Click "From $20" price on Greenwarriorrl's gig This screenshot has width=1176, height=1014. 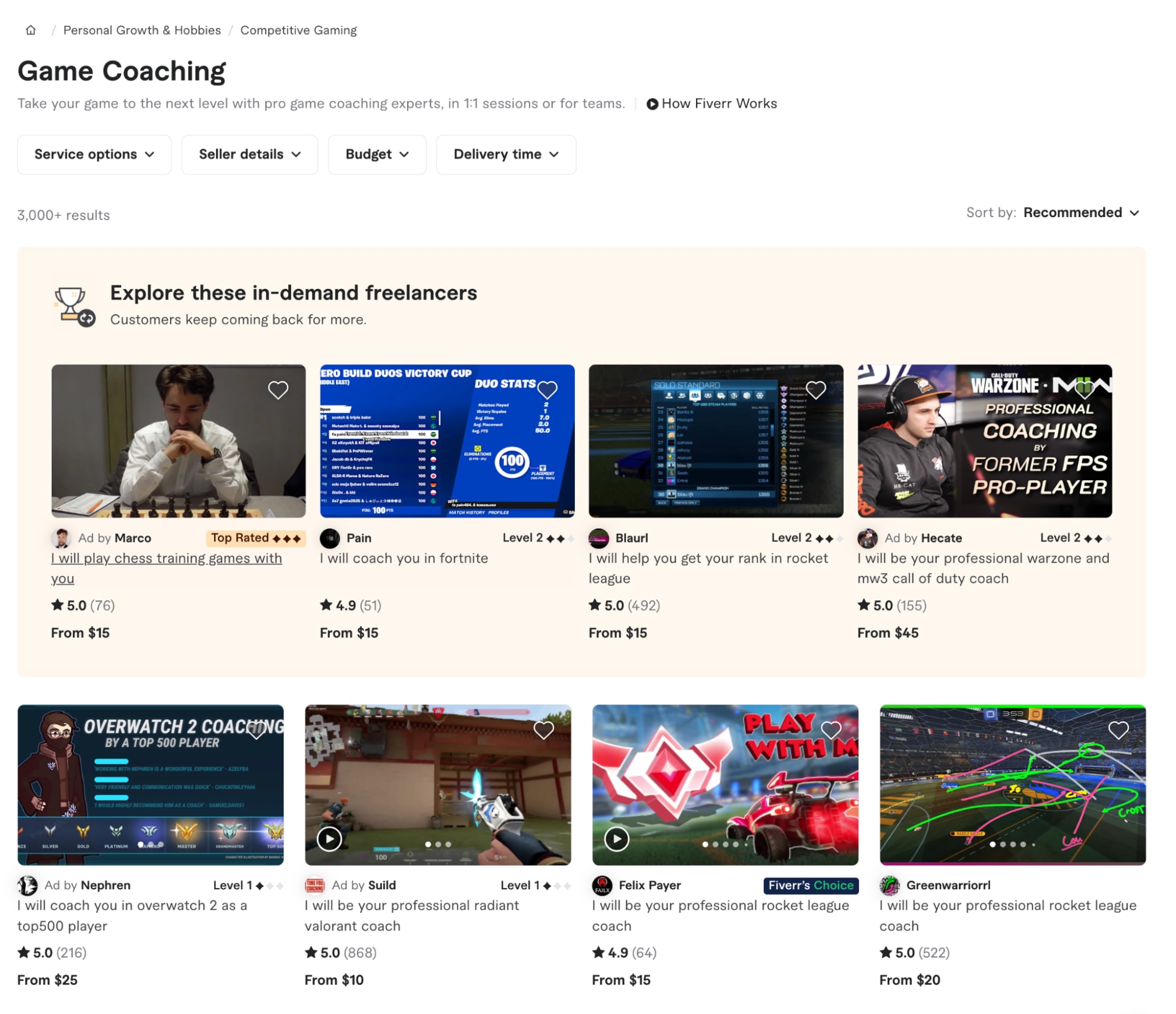(x=910, y=980)
